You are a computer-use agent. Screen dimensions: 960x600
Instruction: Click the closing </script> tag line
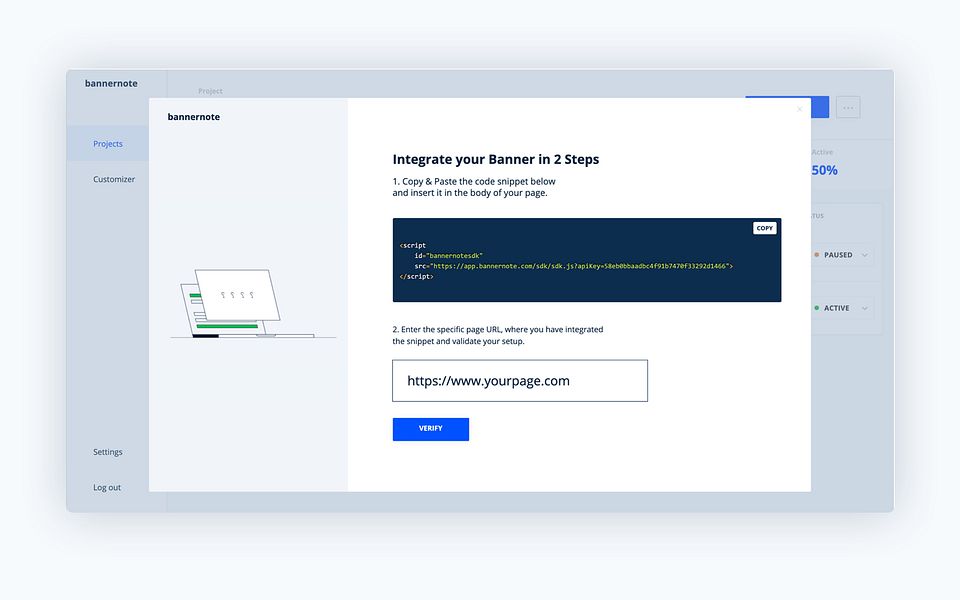point(416,277)
